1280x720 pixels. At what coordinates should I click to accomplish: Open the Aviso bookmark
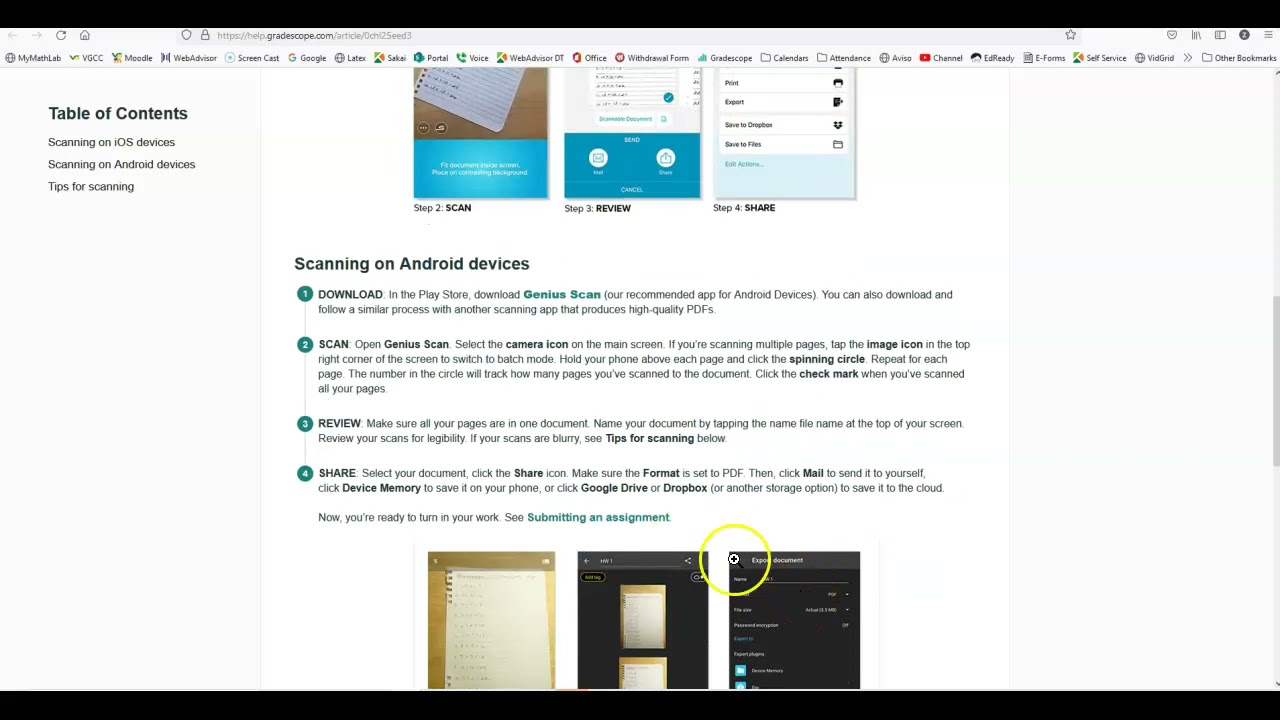pos(896,58)
